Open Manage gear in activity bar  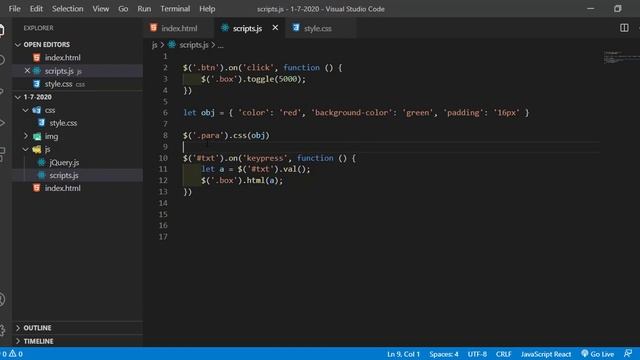point(2,329)
